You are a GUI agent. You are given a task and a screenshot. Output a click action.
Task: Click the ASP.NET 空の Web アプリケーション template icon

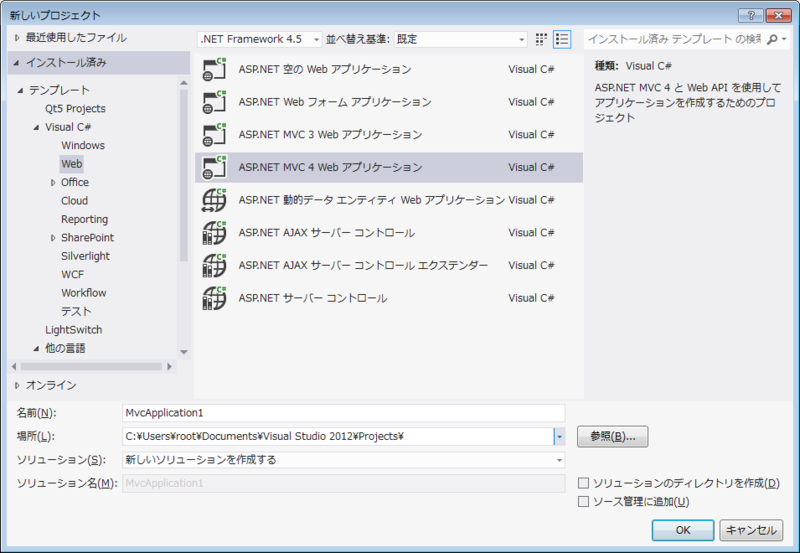pyautogui.click(x=214, y=69)
